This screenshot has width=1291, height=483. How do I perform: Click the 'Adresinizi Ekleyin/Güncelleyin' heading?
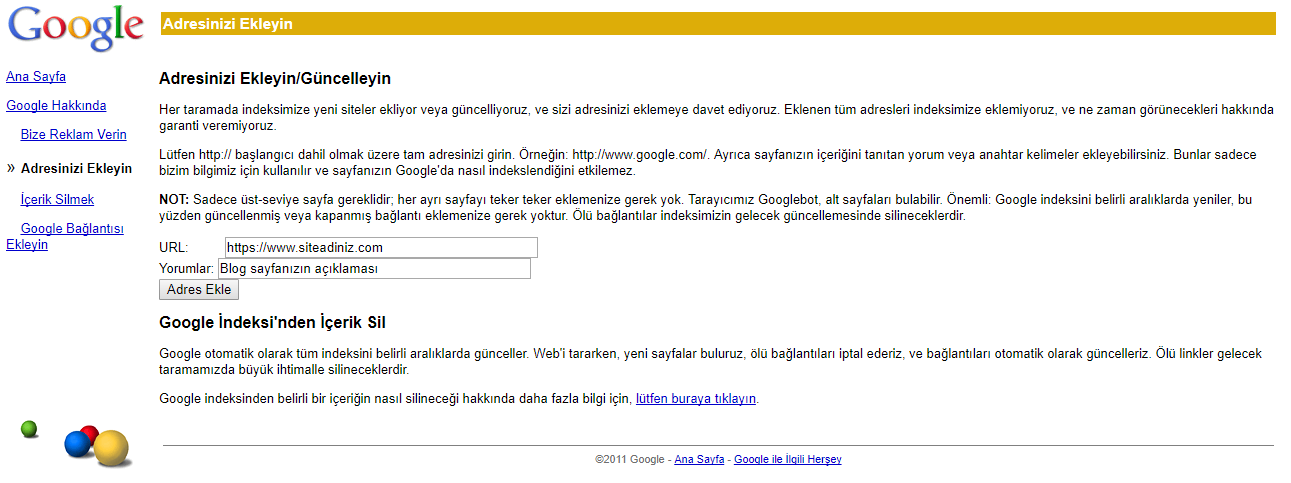pos(275,78)
